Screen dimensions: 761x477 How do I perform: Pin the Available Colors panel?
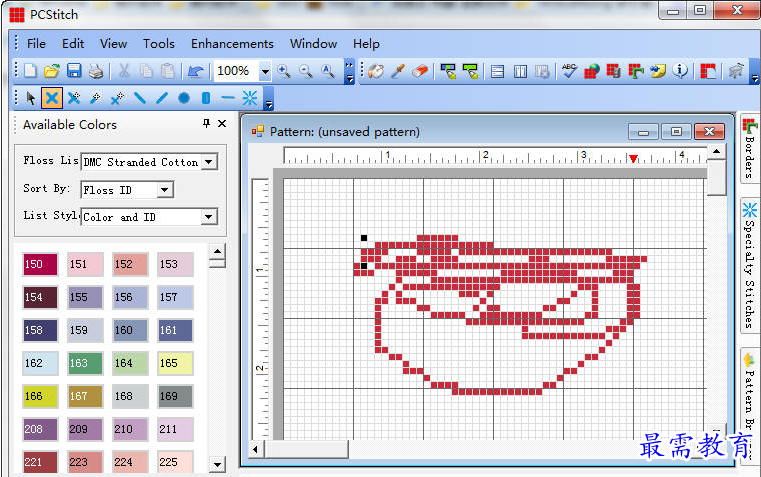[206, 123]
